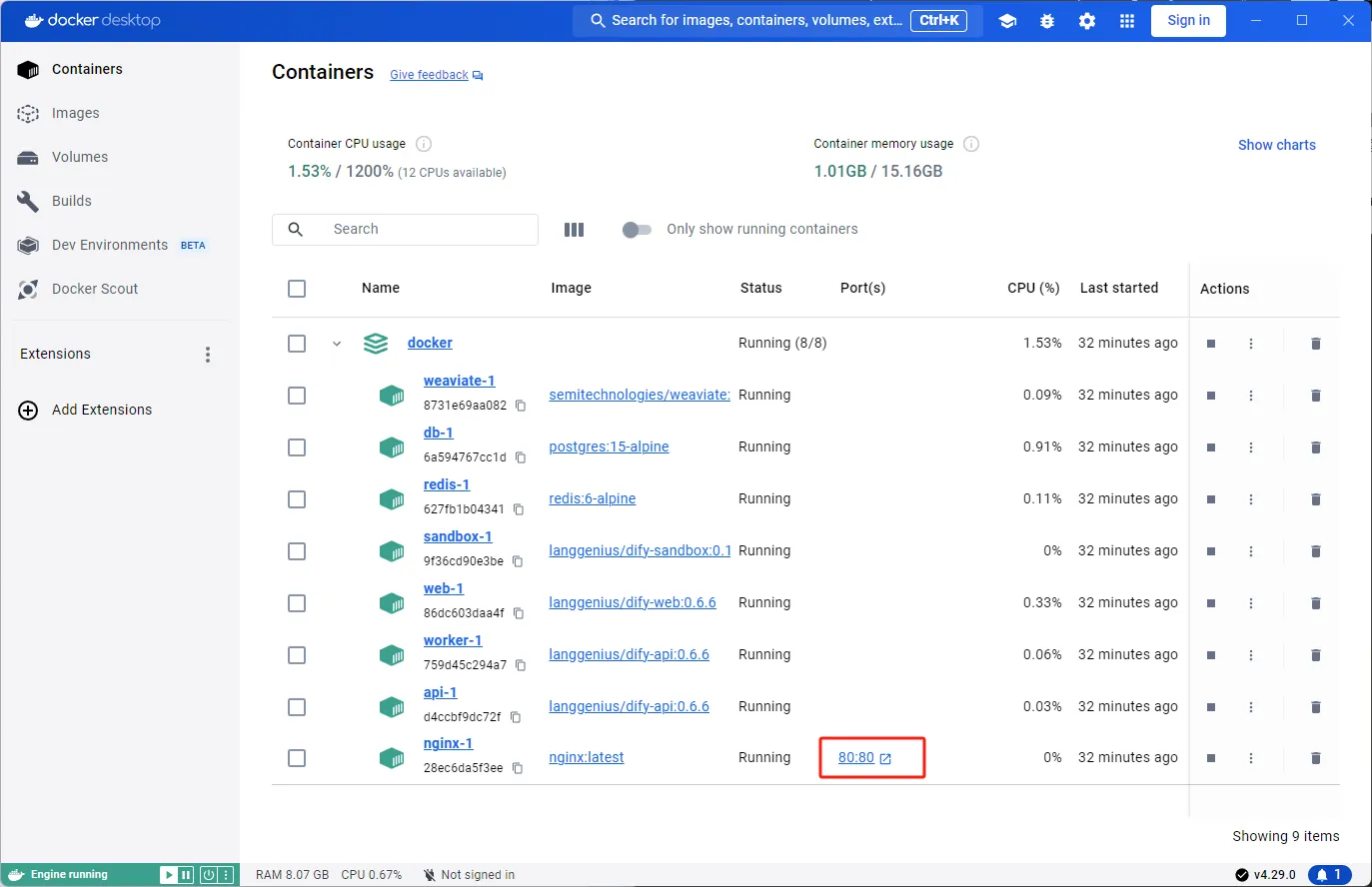1372x887 pixels.
Task: Click the Sign in button
Action: point(1188,20)
